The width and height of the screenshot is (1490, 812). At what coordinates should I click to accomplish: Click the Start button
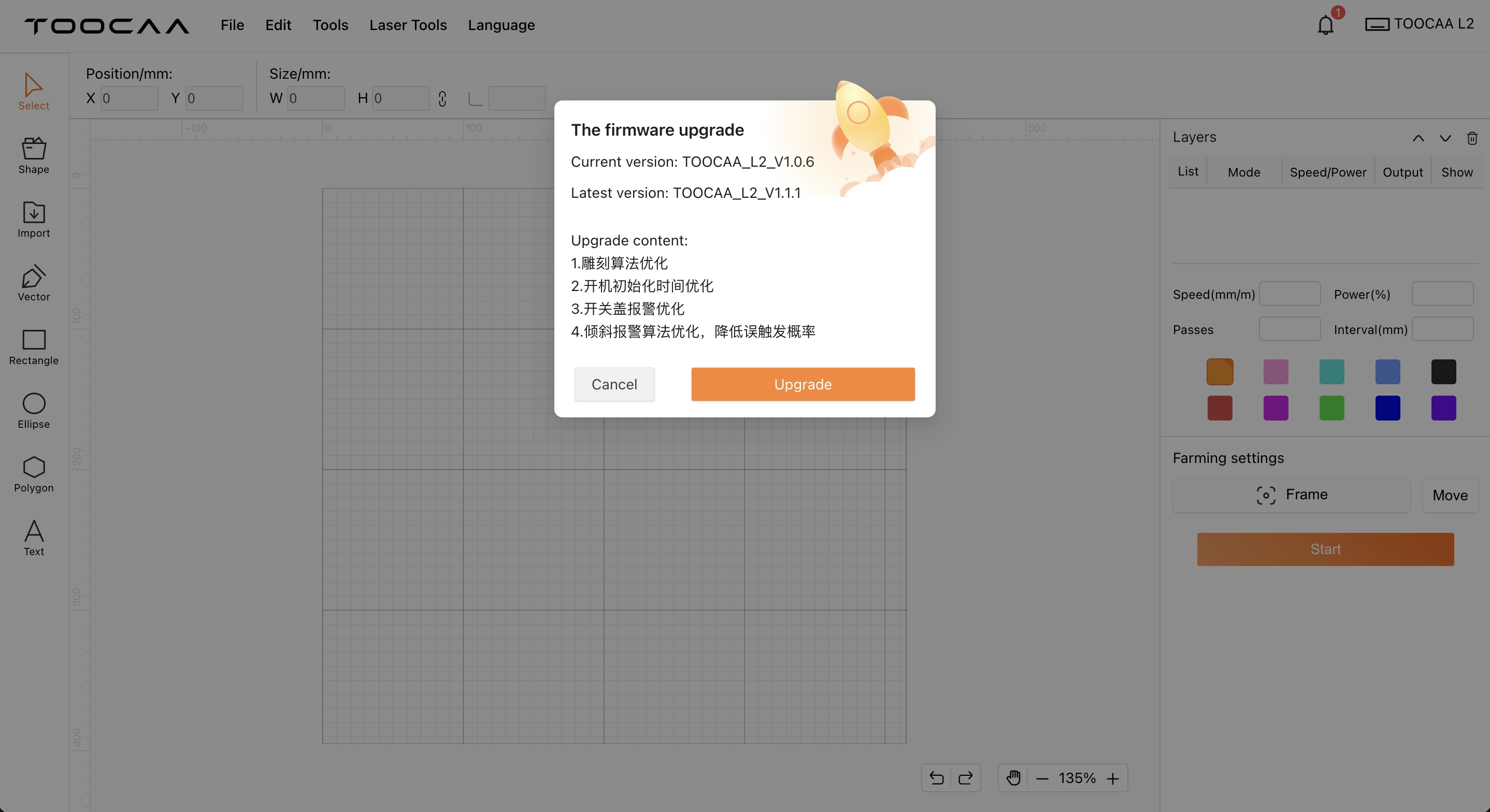(x=1325, y=549)
